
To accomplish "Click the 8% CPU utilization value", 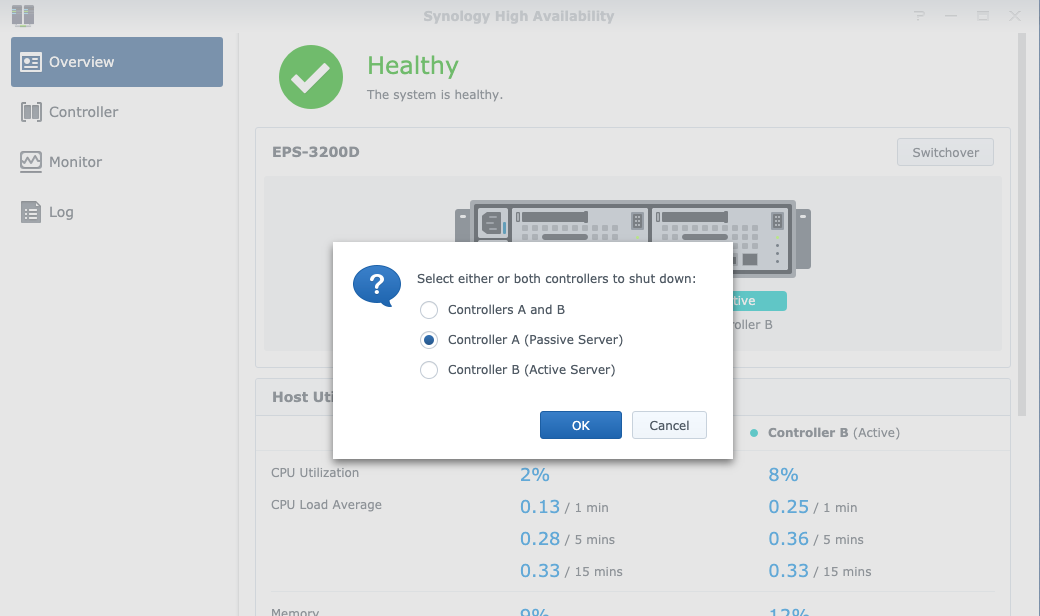I will 783,475.
